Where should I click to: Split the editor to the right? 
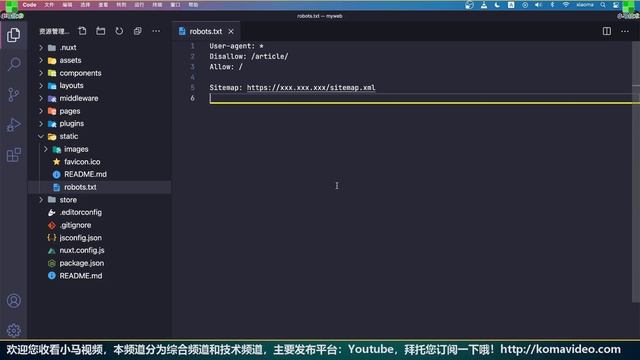(607, 31)
